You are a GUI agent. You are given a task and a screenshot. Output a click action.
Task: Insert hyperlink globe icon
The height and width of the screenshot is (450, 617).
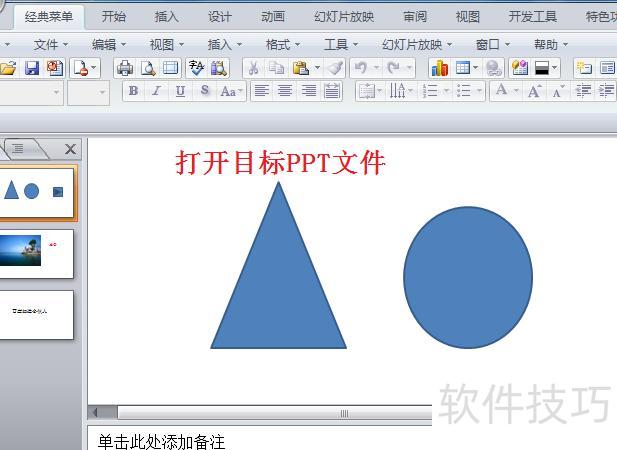click(493, 68)
